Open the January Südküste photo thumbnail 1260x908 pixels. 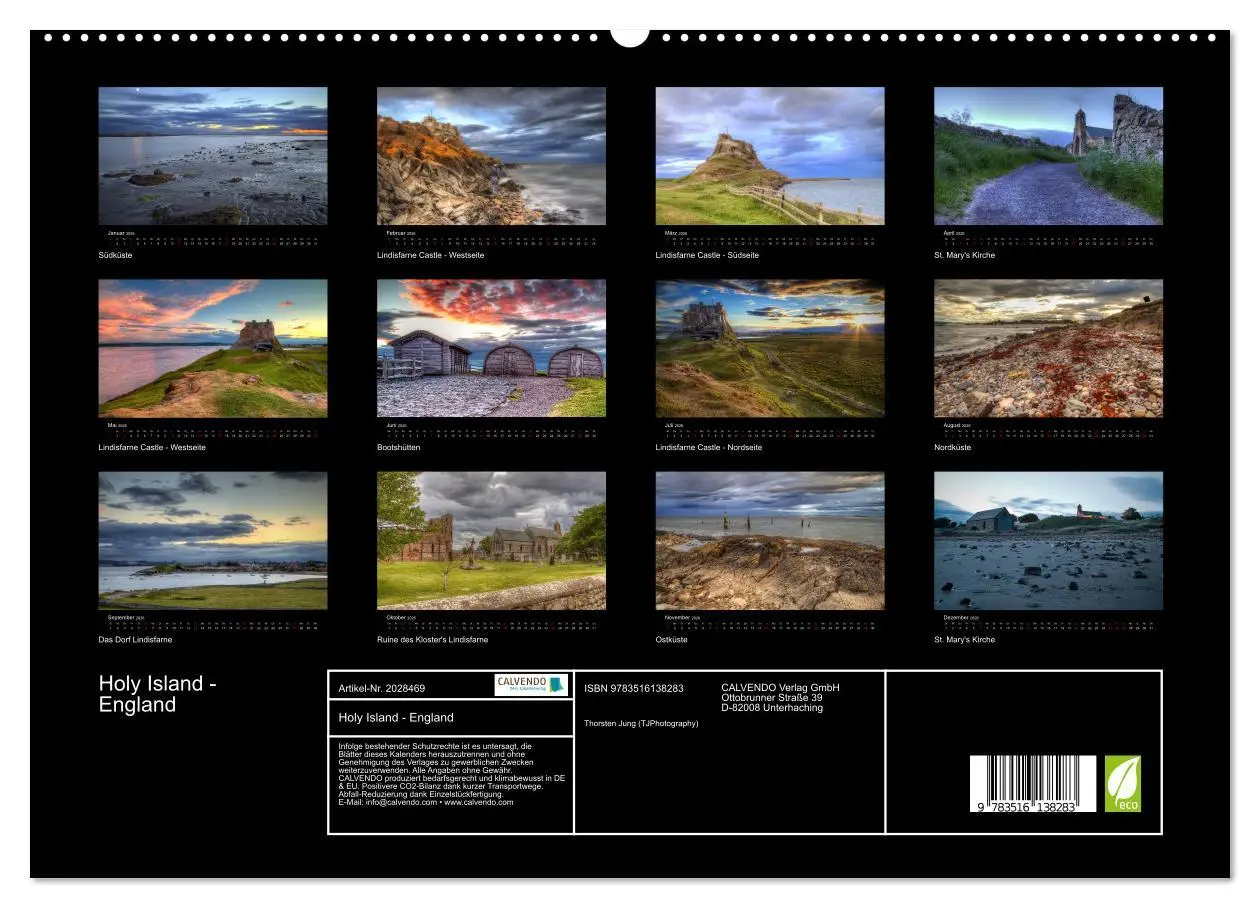[x=213, y=156]
